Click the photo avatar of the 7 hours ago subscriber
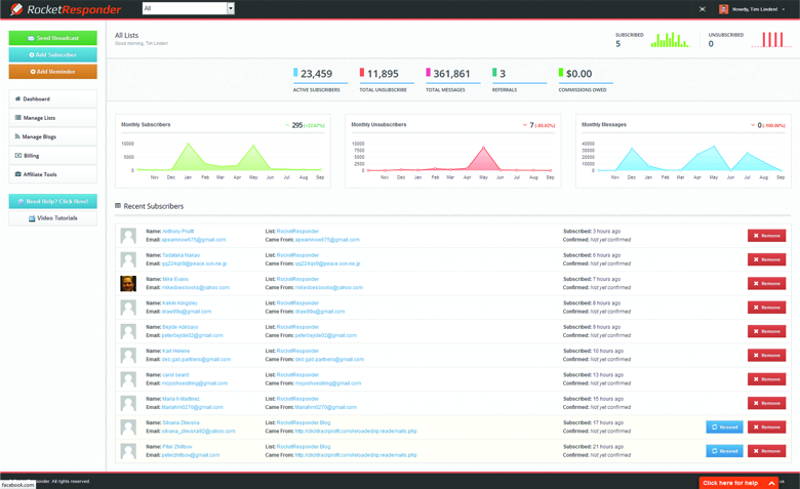The height and width of the screenshot is (489, 800). click(128, 283)
